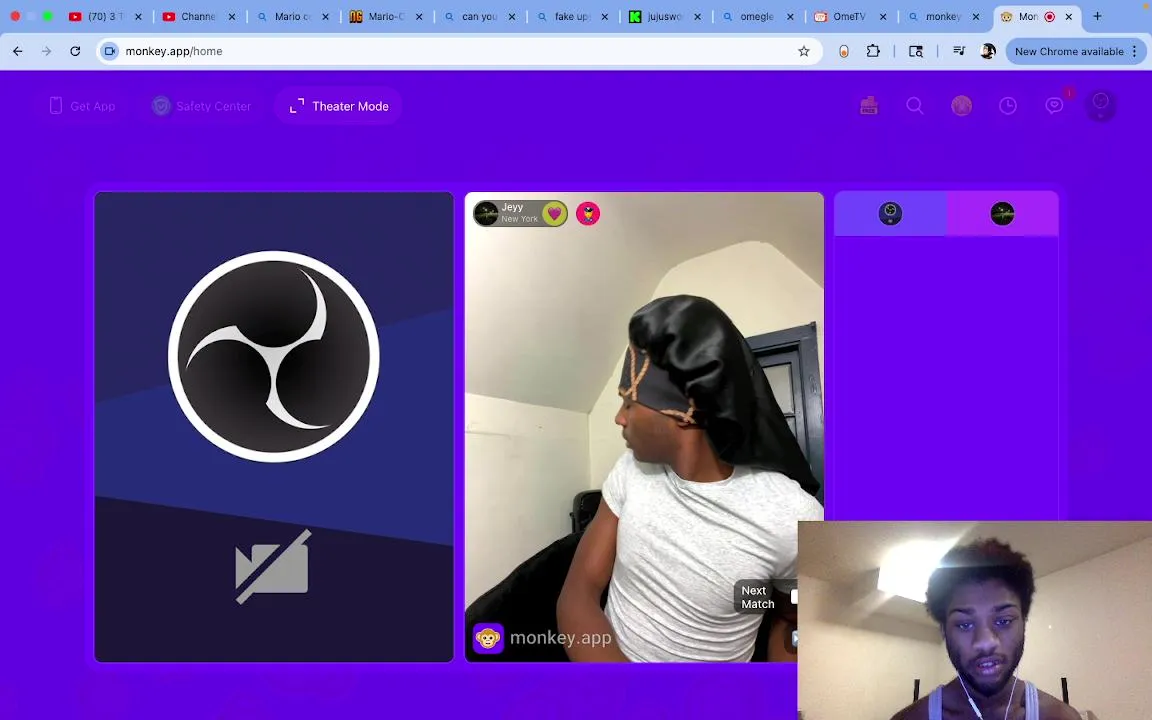
Task: Switch to the "omegle" search tab
Action: [757, 16]
